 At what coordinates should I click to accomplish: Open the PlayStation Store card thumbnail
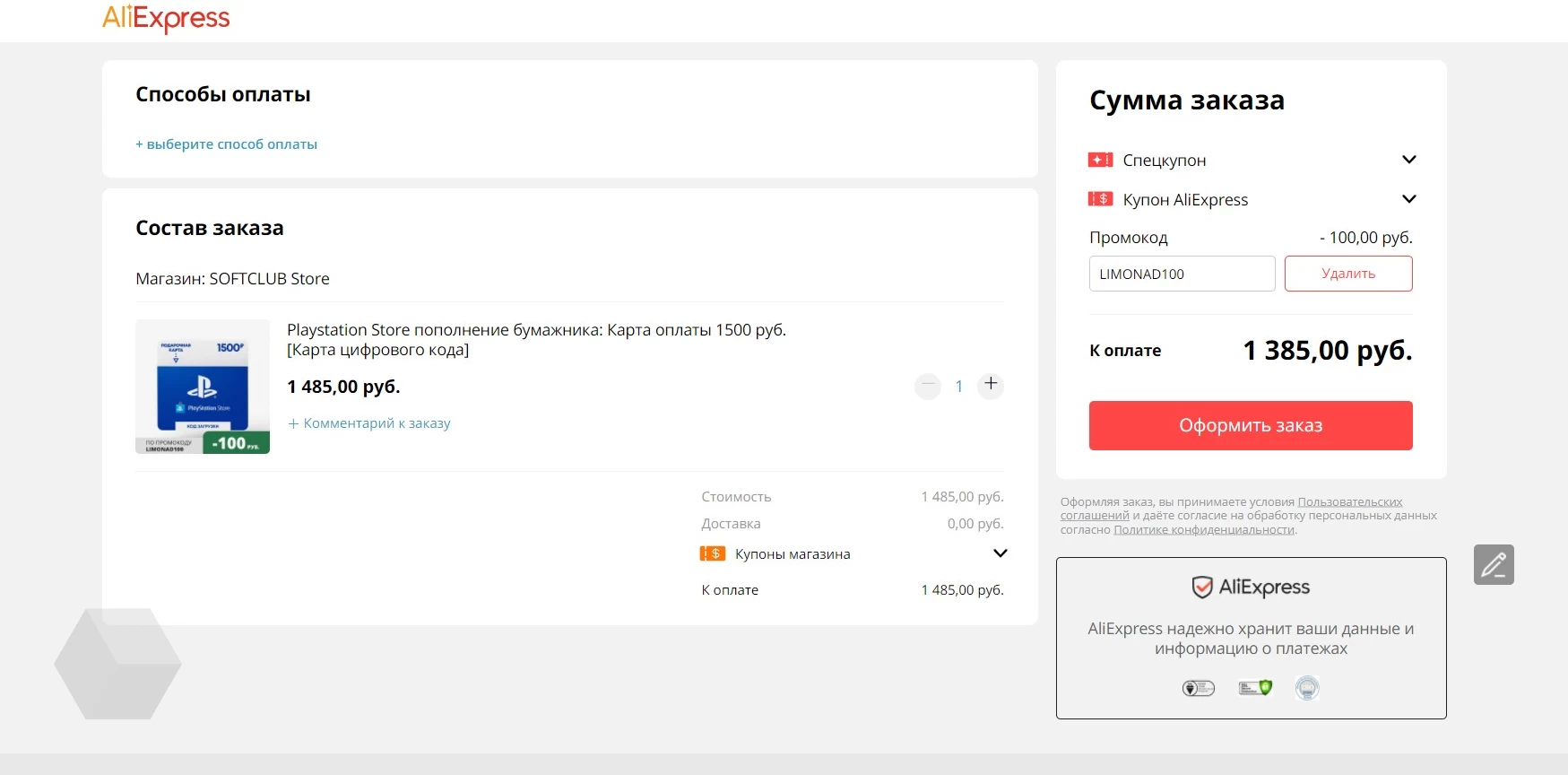203,387
